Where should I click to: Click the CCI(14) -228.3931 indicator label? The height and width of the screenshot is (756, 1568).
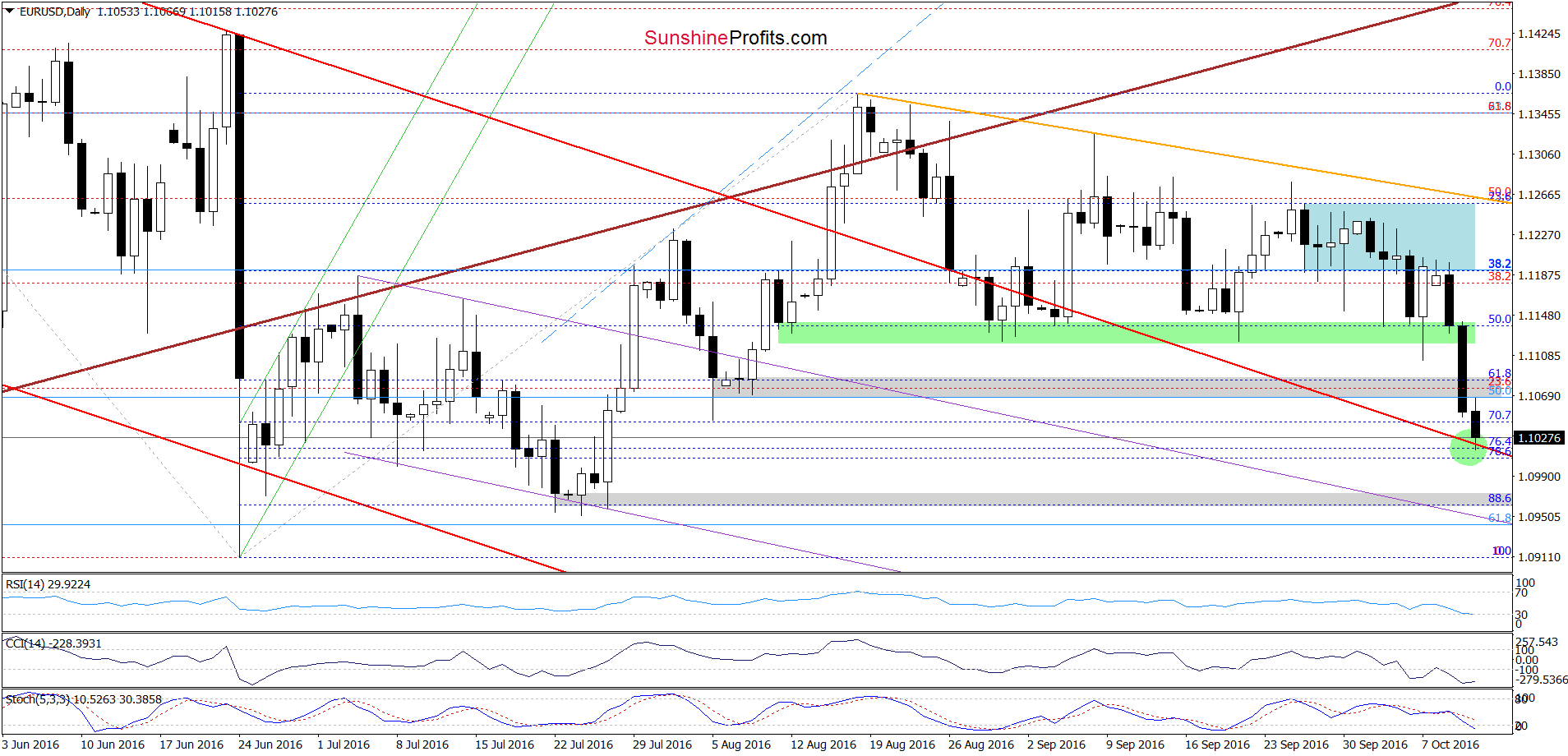[x=53, y=643]
